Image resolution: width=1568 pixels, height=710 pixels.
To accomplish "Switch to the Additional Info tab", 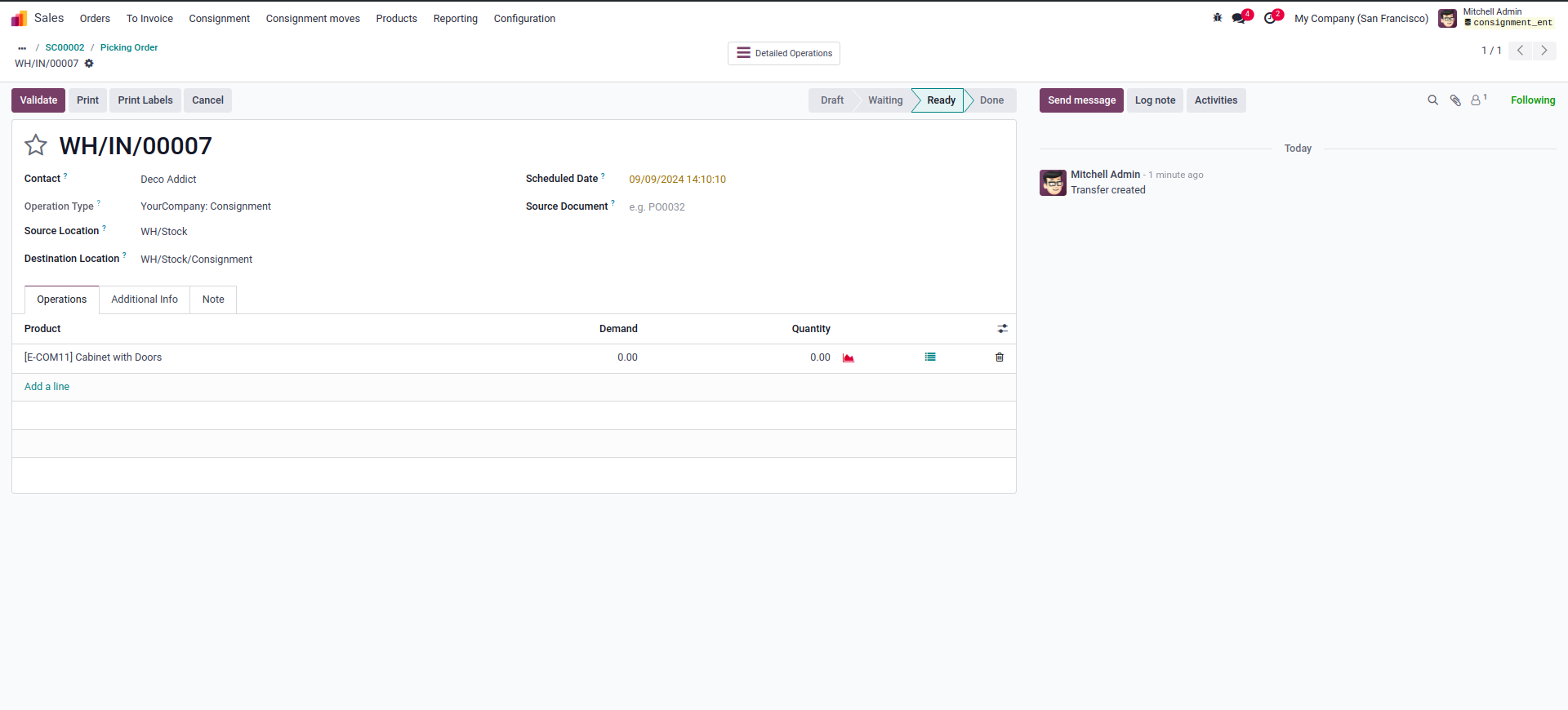I will [145, 300].
